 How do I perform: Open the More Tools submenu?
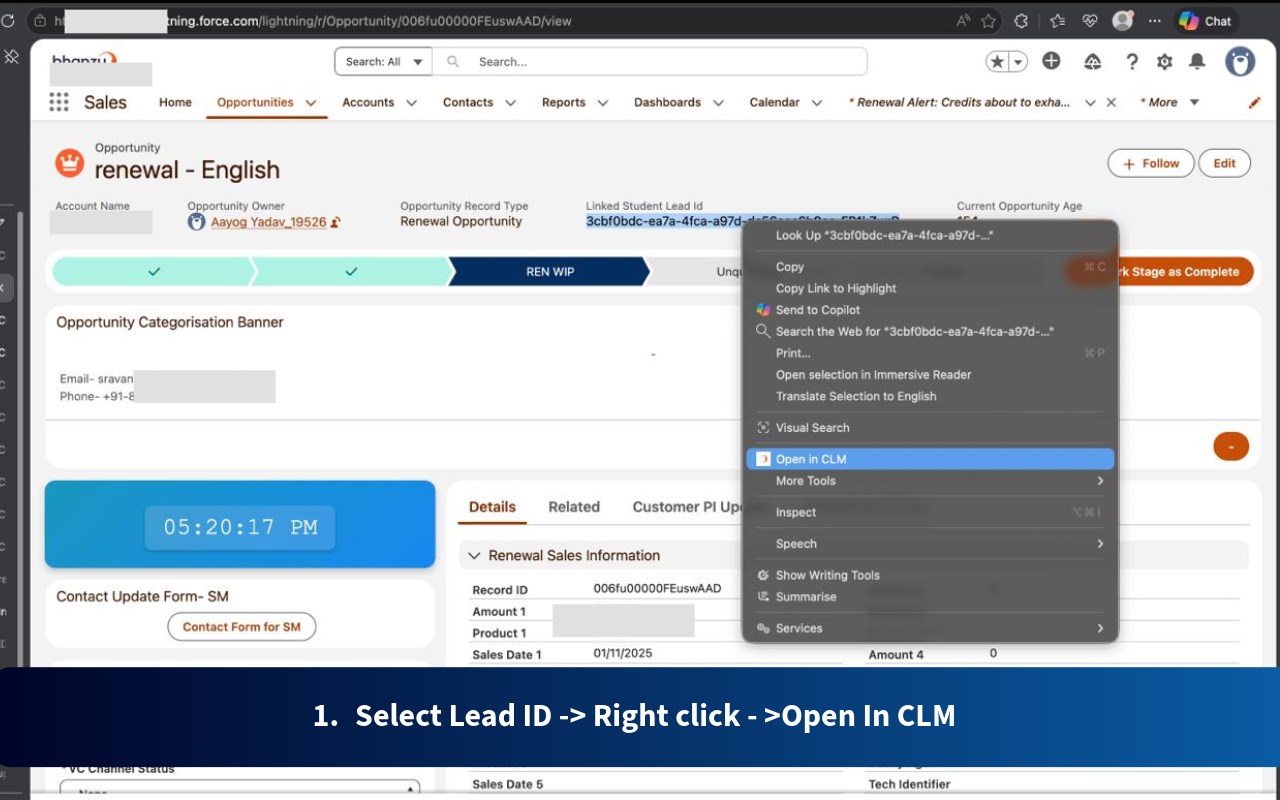pos(930,481)
